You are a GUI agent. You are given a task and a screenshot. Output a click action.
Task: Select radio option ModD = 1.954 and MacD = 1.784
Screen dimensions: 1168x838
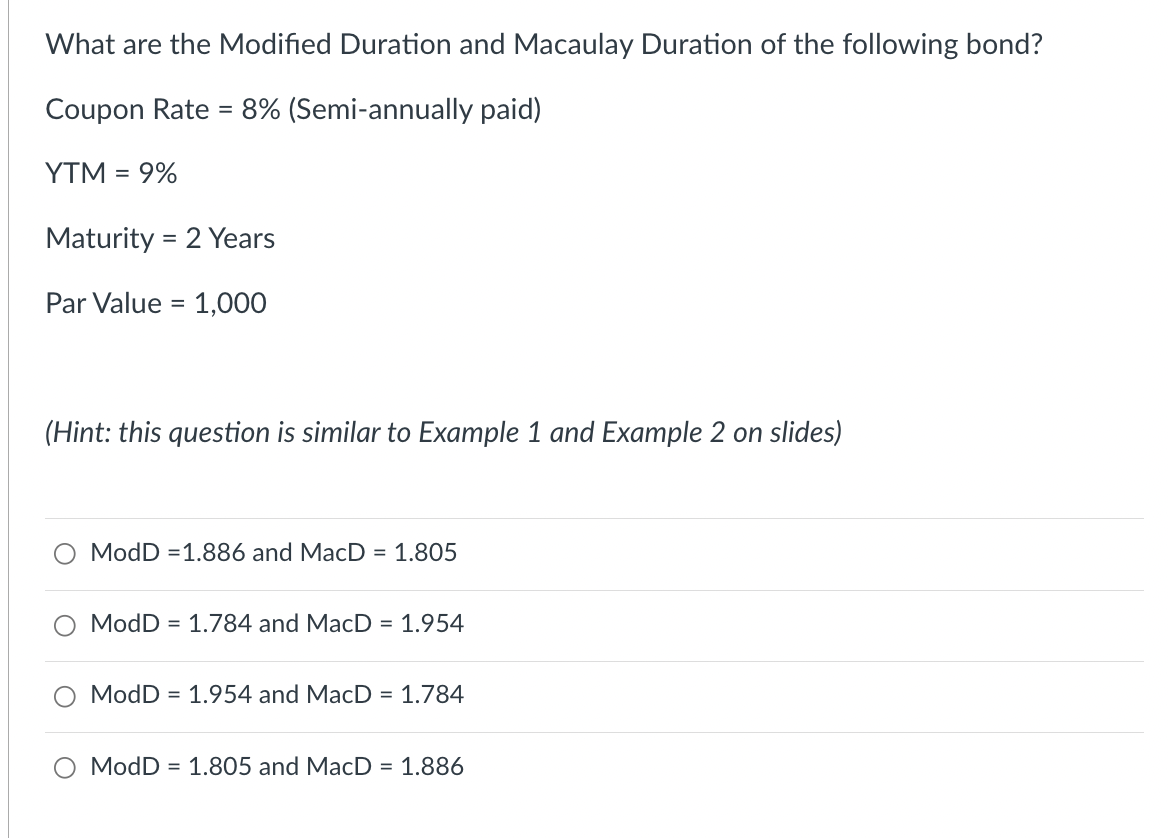coord(65,696)
